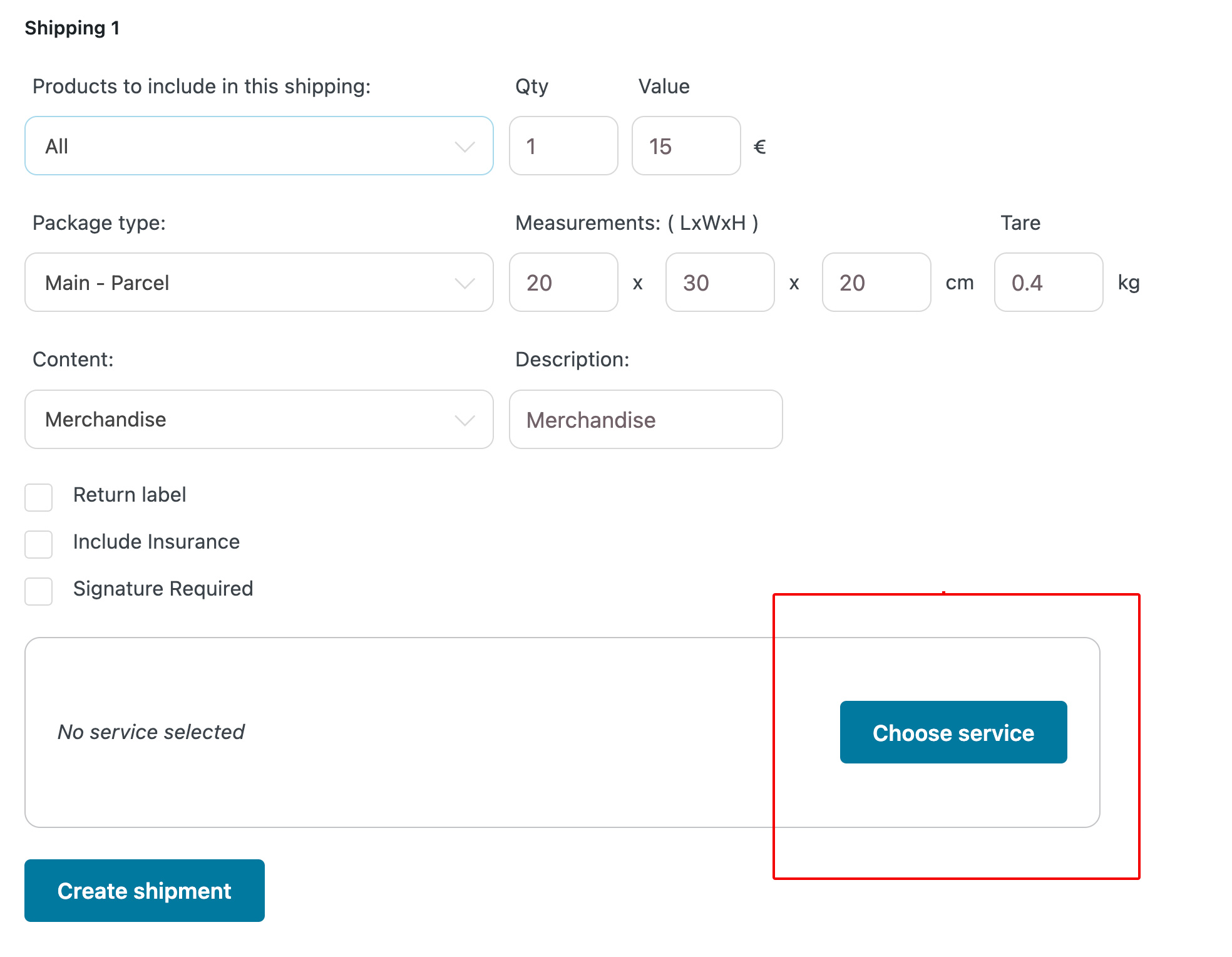The image size is (1232, 957).
Task: Click Create shipment
Action: 144,891
